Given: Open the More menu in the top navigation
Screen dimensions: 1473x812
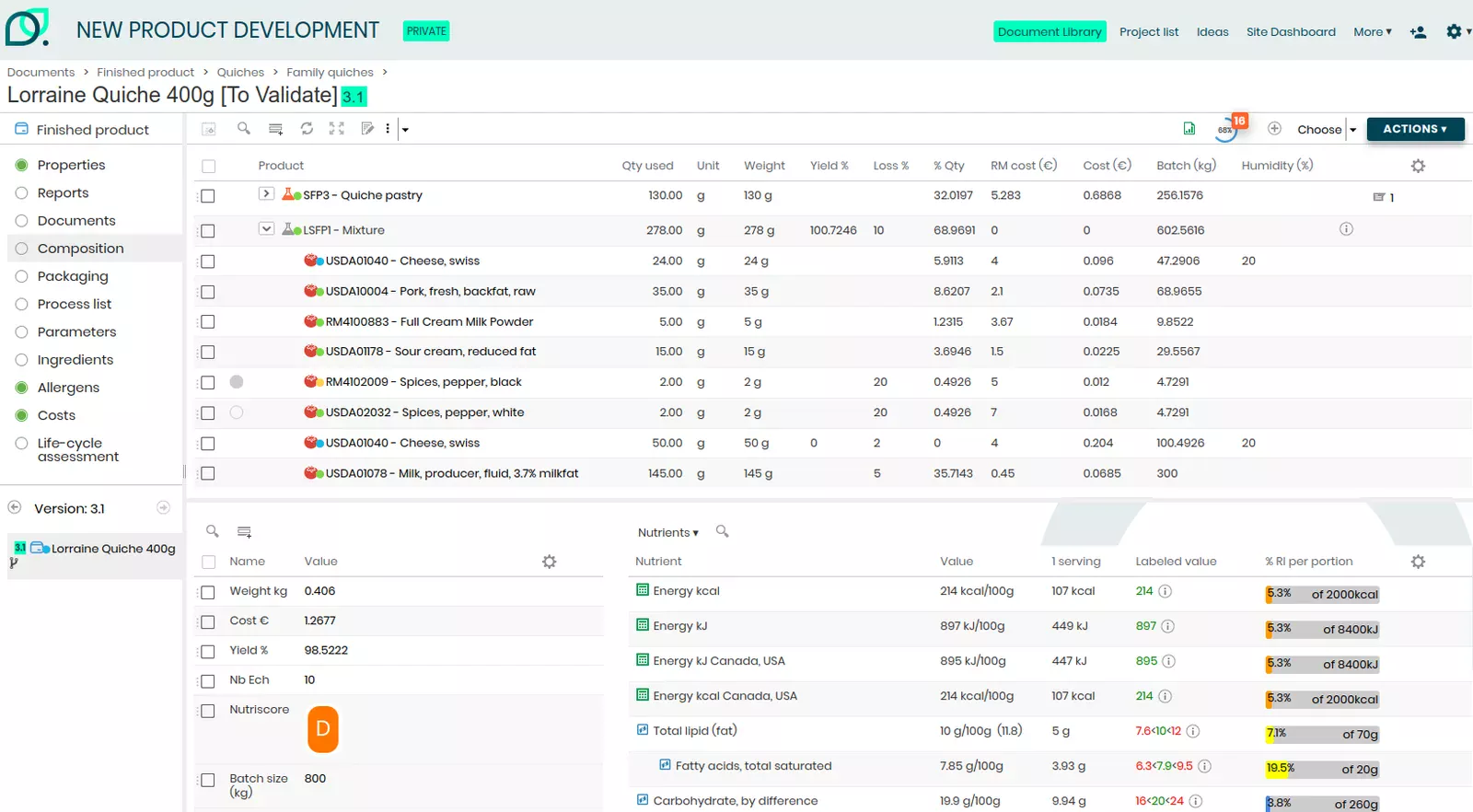Looking at the screenshot, I should (x=1373, y=32).
